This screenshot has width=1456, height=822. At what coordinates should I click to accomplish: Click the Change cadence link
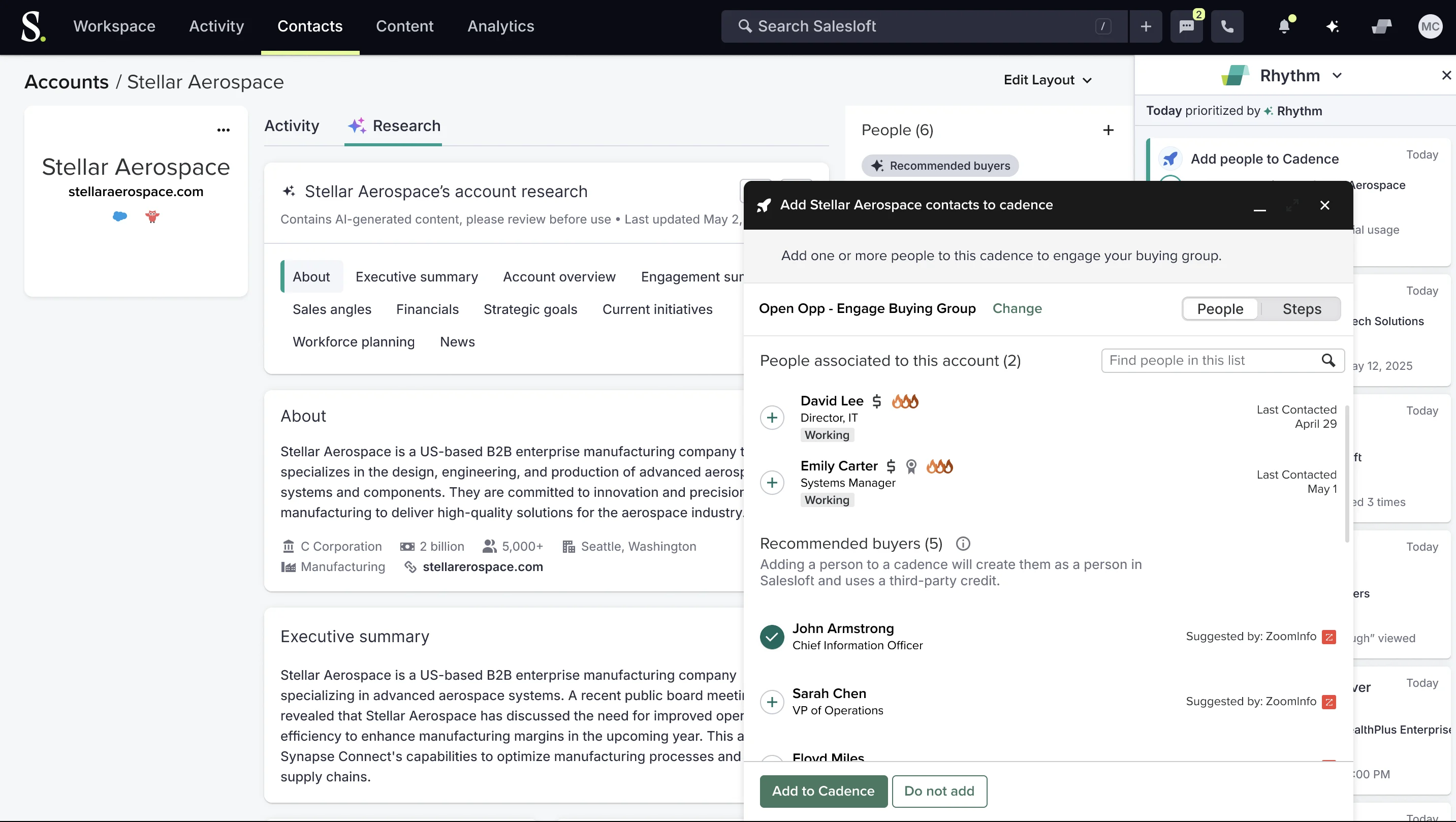click(x=1017, y=309)
